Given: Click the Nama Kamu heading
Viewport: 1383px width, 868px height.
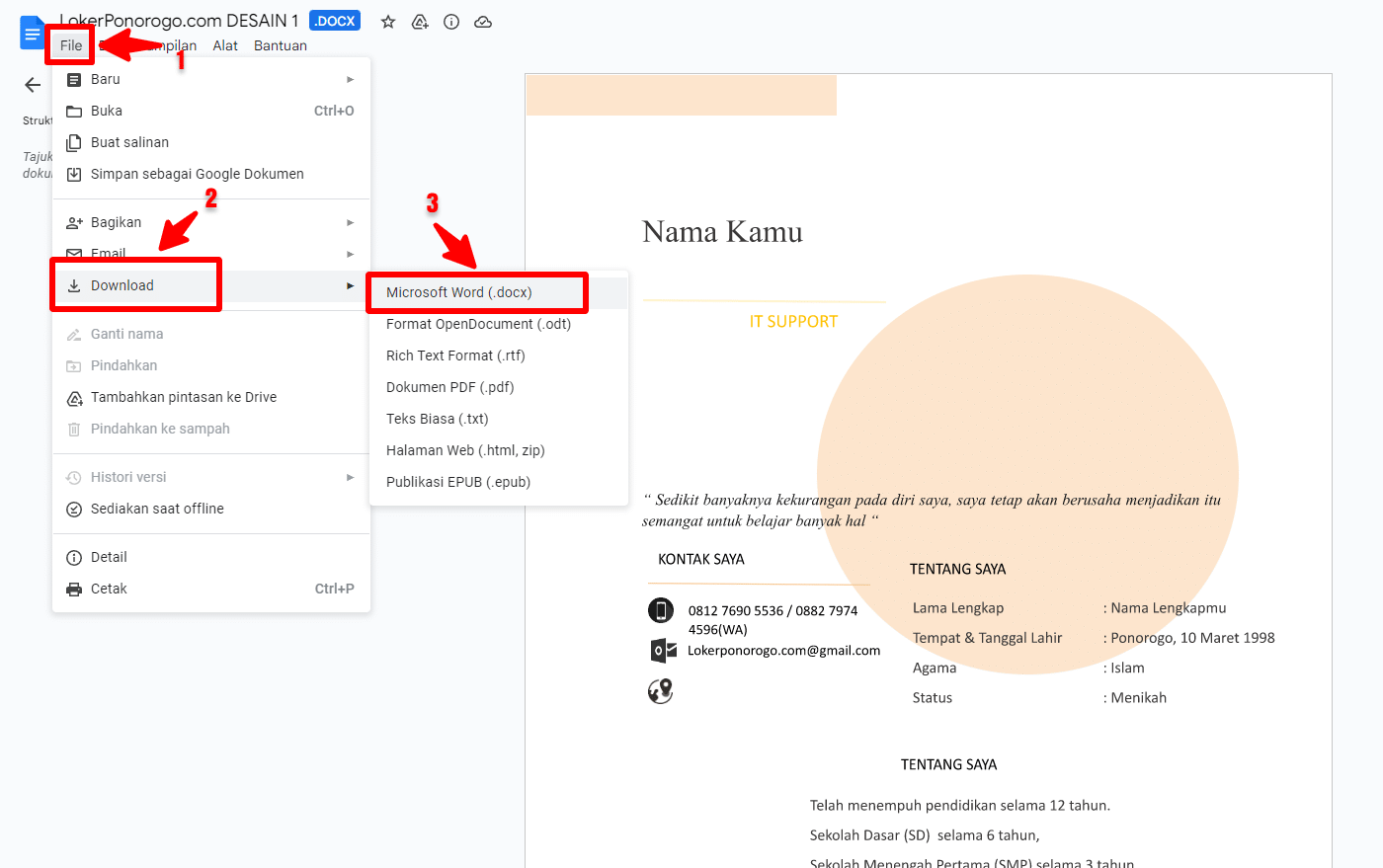Looking at the screenshot, I should 722,231.
